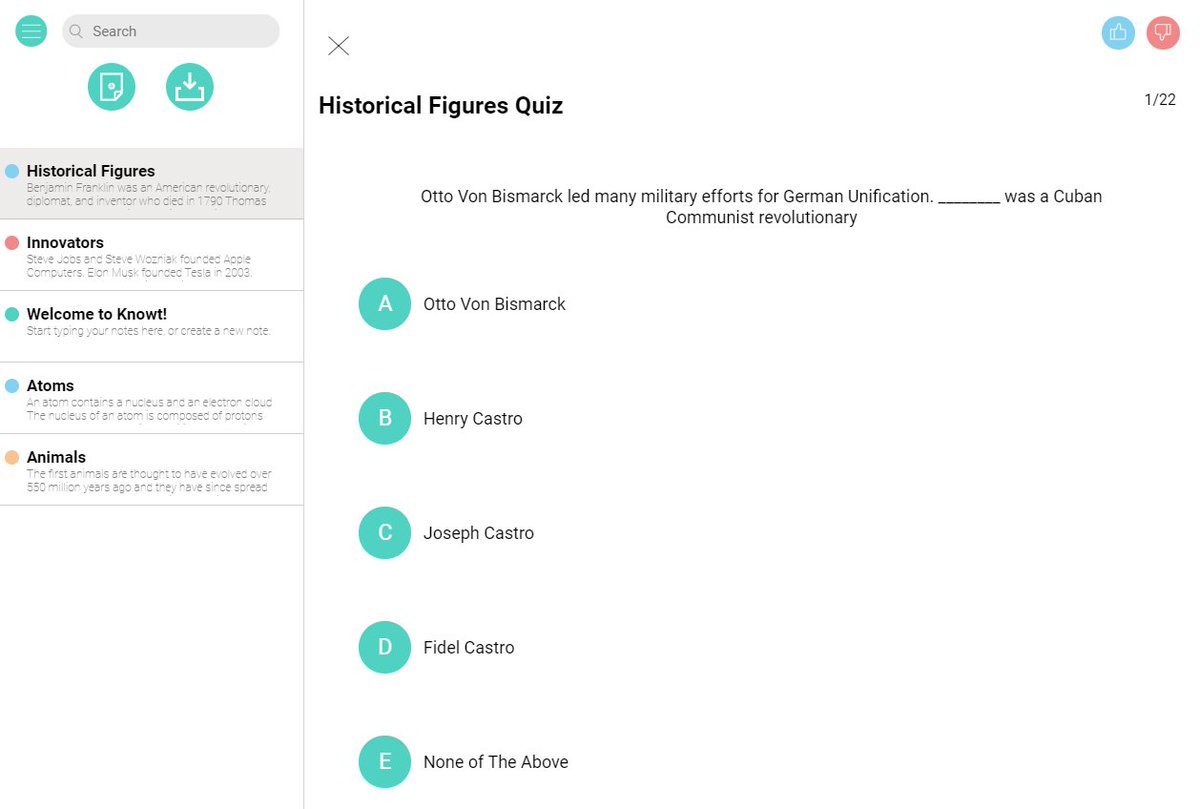Screen dimensions: 1200x809
Task: Click the Search notes field
Action: pyautogui.click(x=171, y=31)
